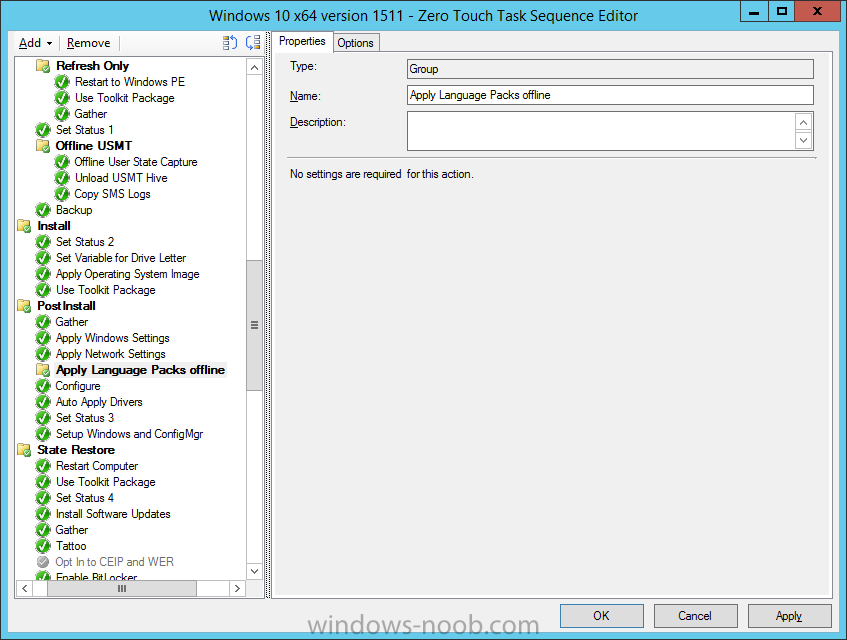Select the Gather step under State Restore
This screenshot has height=640, width=847.
[72, 530]
